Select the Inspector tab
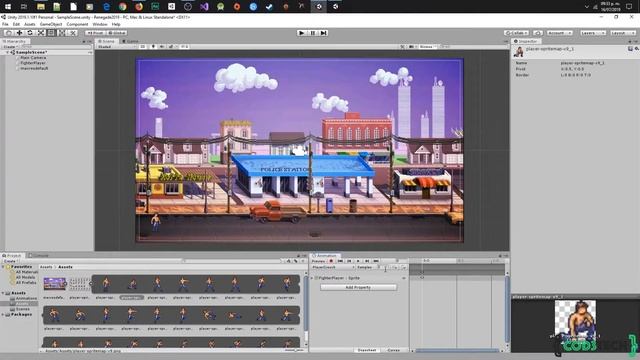The width and height of the screenshot is (640, 360). (x=526, y=41)
